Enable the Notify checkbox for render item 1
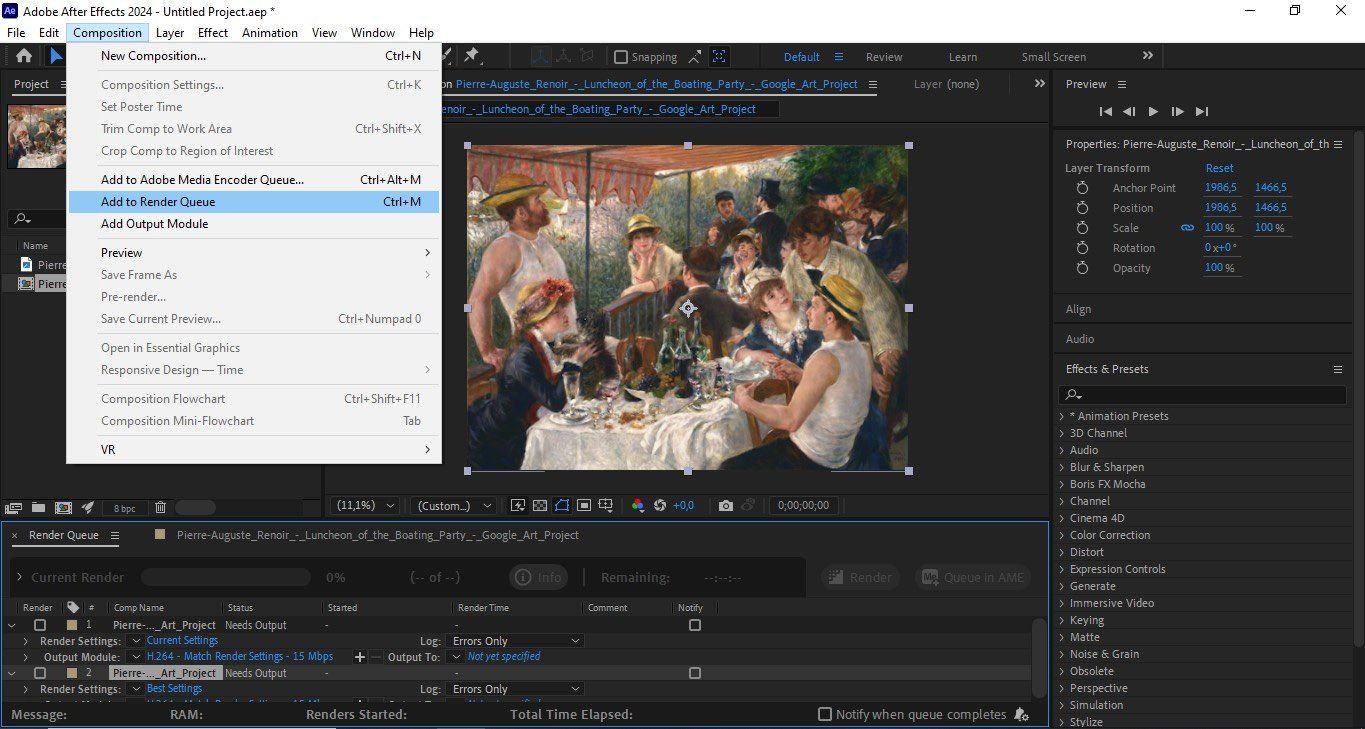Viewport: 1365px width, 729px height. coord(694,624)
